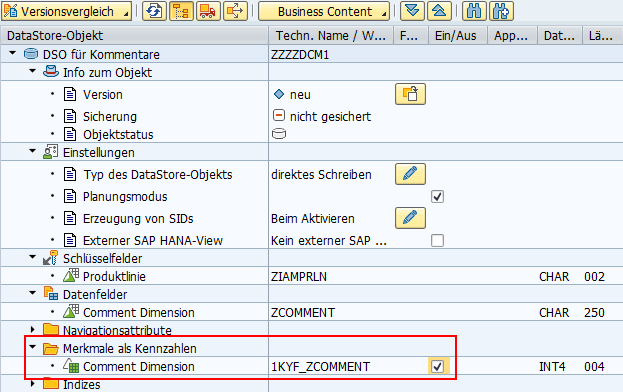Expand the Navigationsattribute folder
Image resolution: width=623 pixels, height=392 pixels.
[x=33, y=329]
